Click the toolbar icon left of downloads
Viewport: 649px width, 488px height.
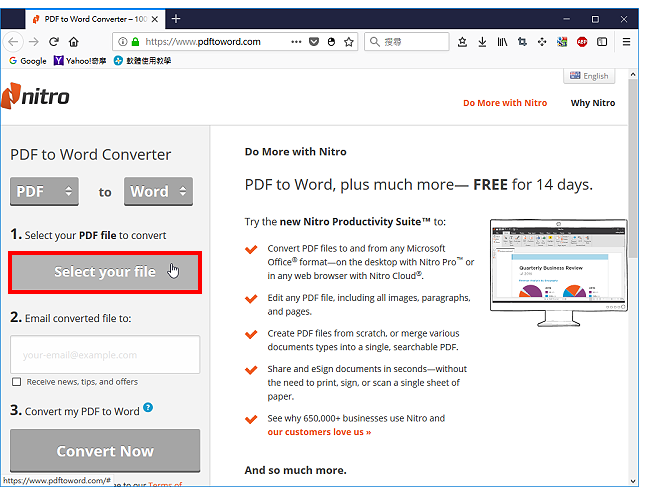462,42
